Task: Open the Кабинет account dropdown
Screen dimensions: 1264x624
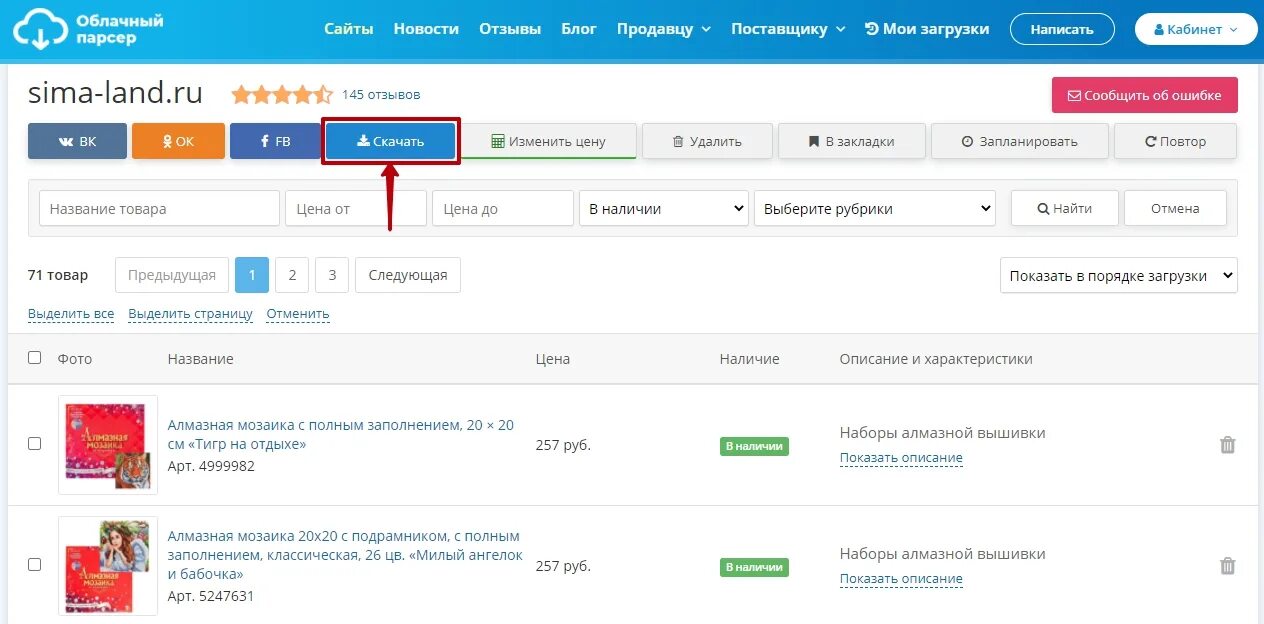Action: coord(1195,29)
